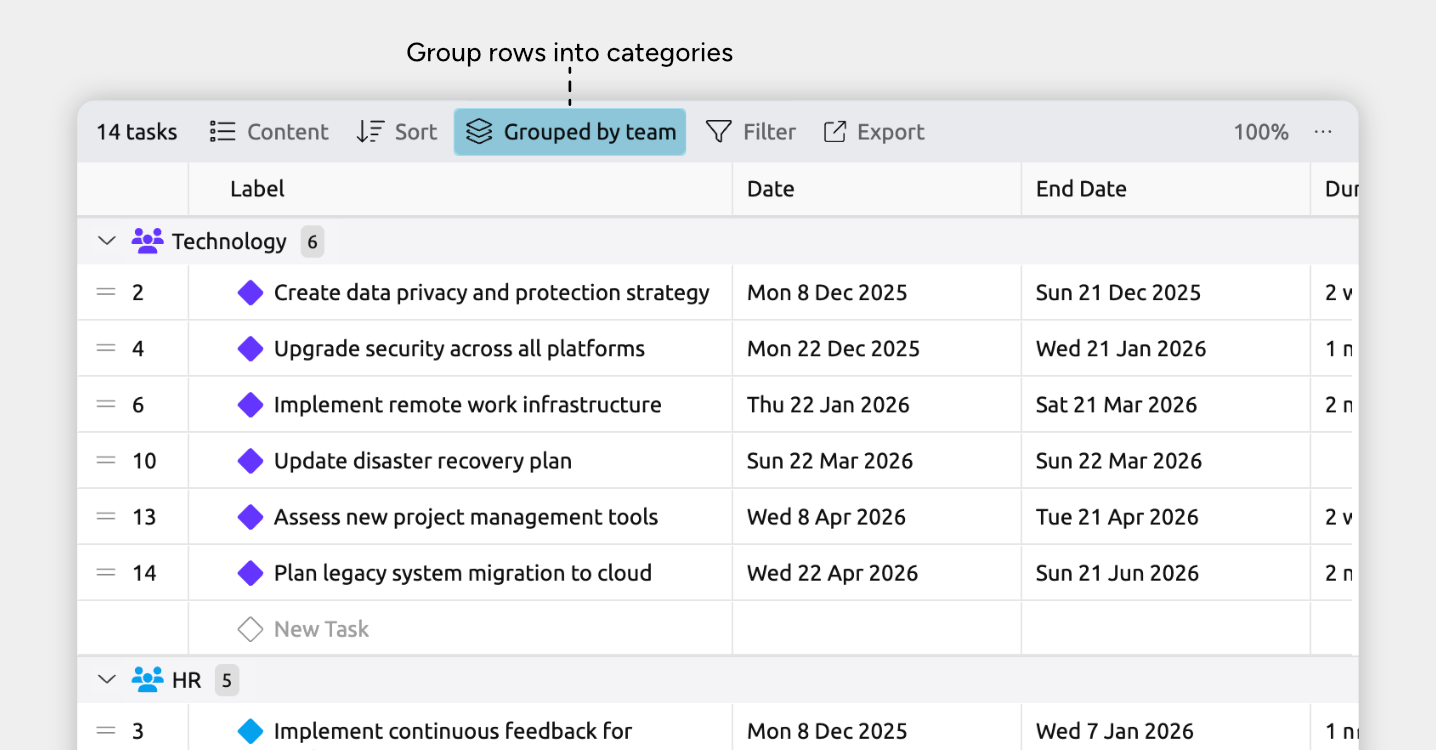Click the End Date column header
The width and height of the screenshot is (1436, 750).
[x=1081, y=189]
